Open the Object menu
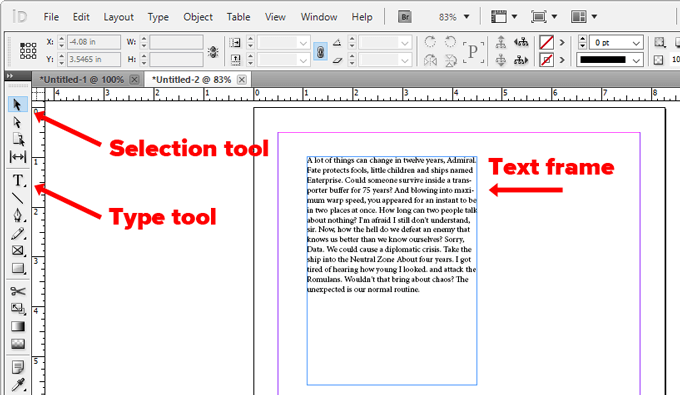Viewport: 680px width, 395px height. pos(198,17)
